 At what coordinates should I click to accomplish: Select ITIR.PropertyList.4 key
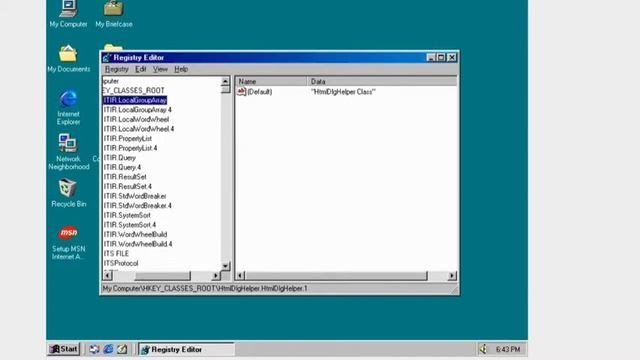click(131, 148)
